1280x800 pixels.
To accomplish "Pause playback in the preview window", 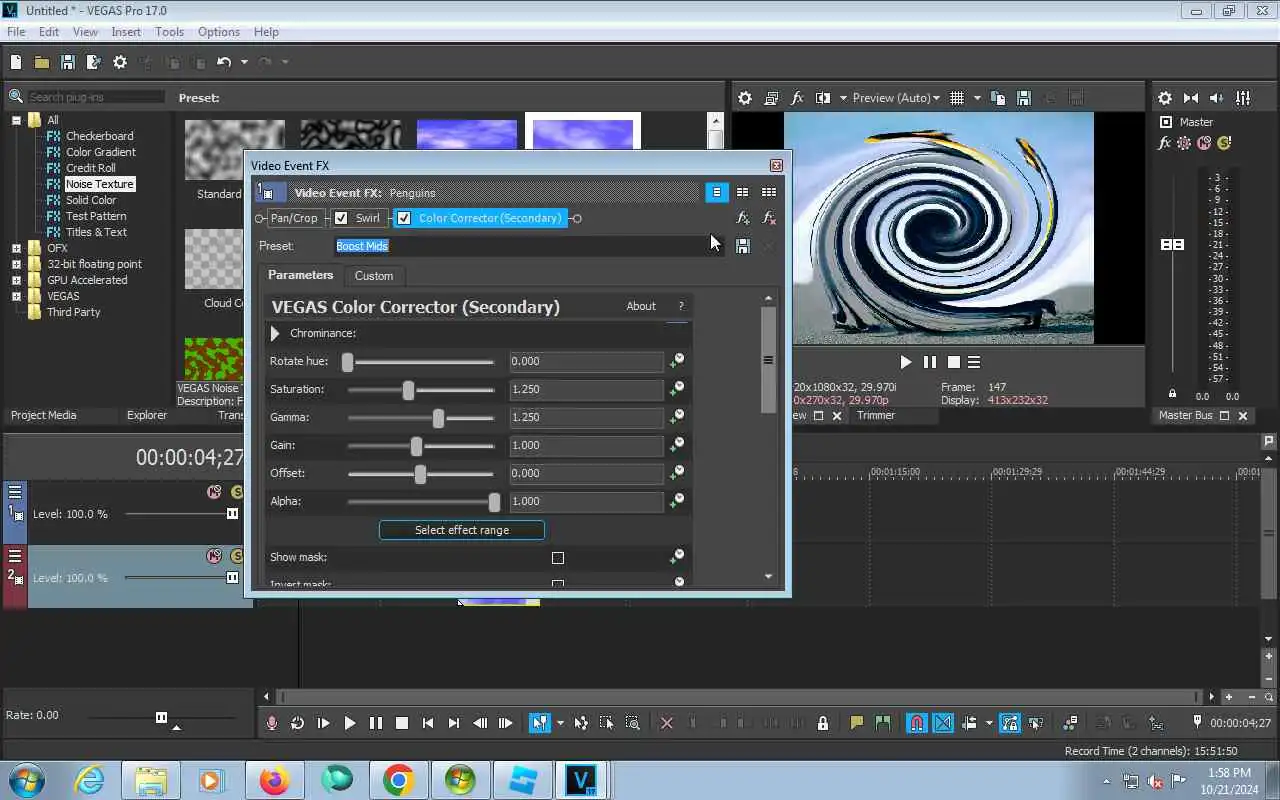I will point(930,362).
